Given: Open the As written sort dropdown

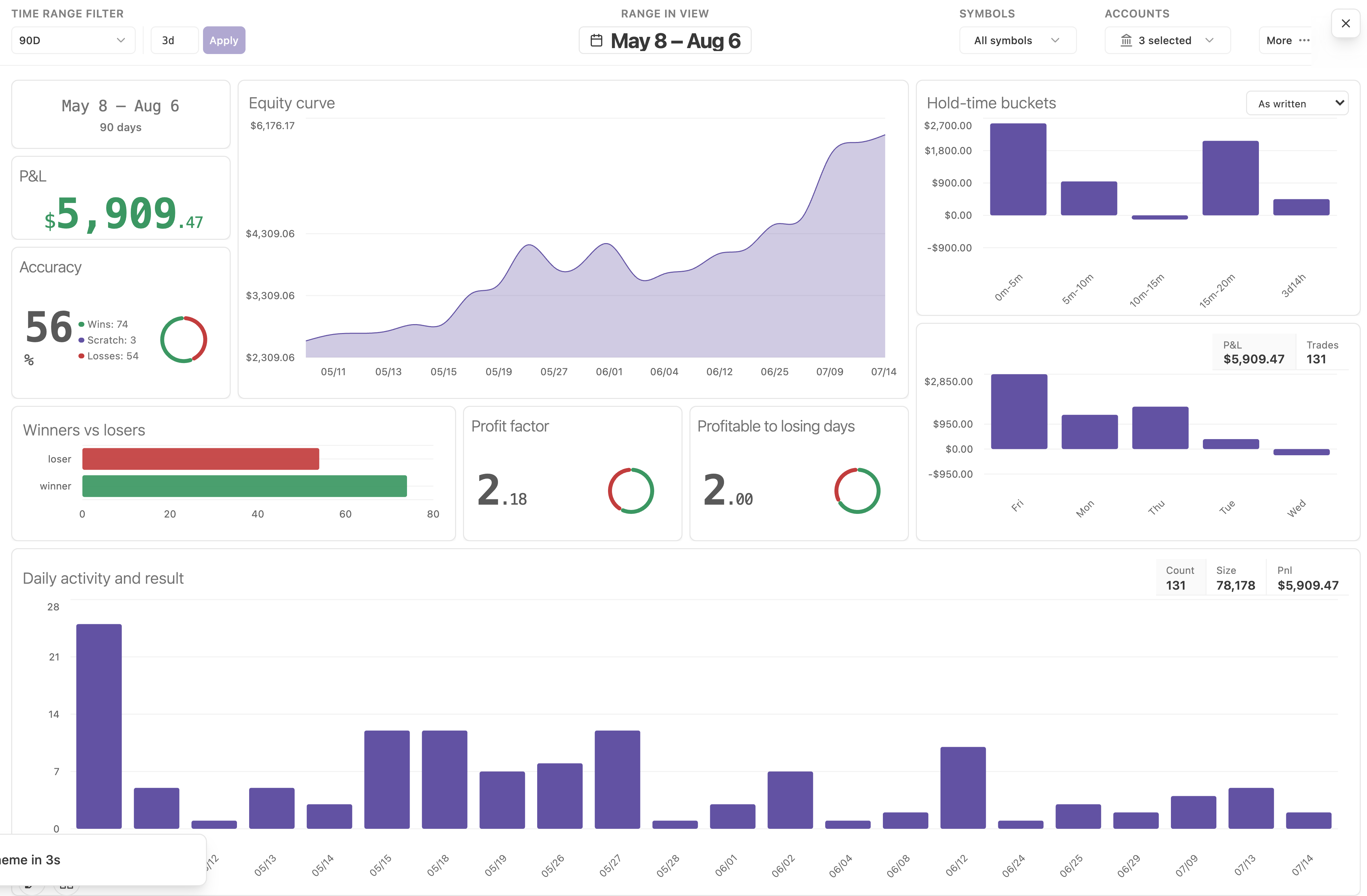Looking at the screenshot, I should [x=1297, y=103].
